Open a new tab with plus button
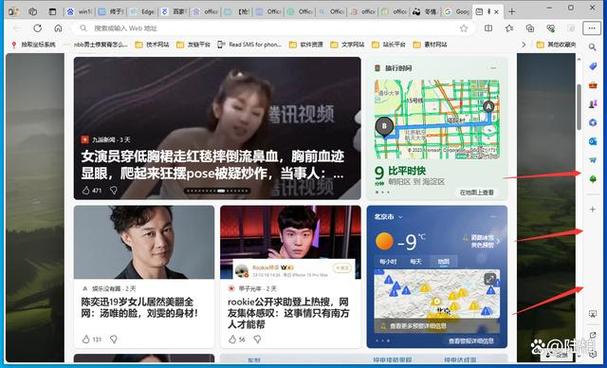The image size is (607, 368). click(x=512, y=12)
